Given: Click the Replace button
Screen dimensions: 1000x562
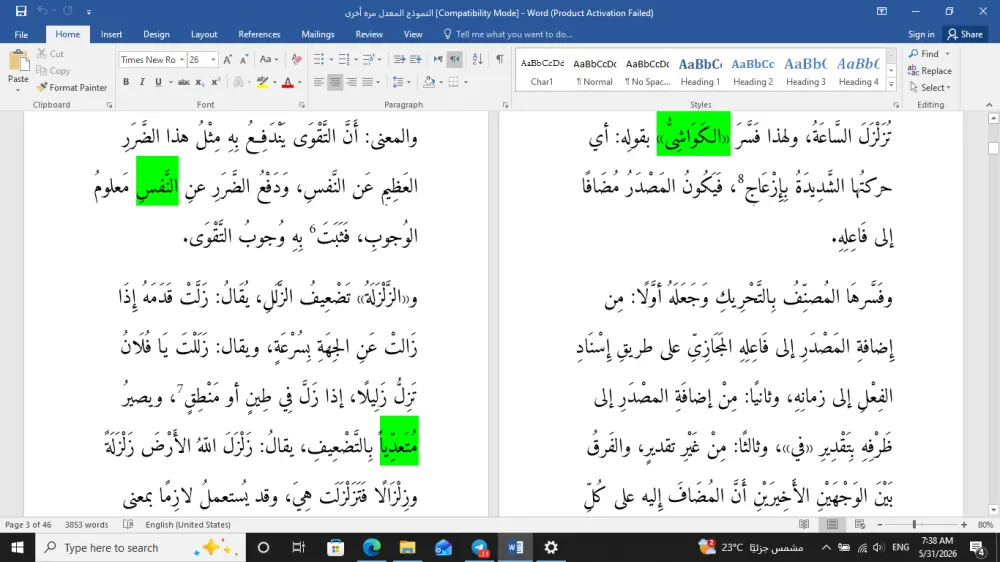Looking at the screenshot, I should pyautogui.click(x=930, y=71).
